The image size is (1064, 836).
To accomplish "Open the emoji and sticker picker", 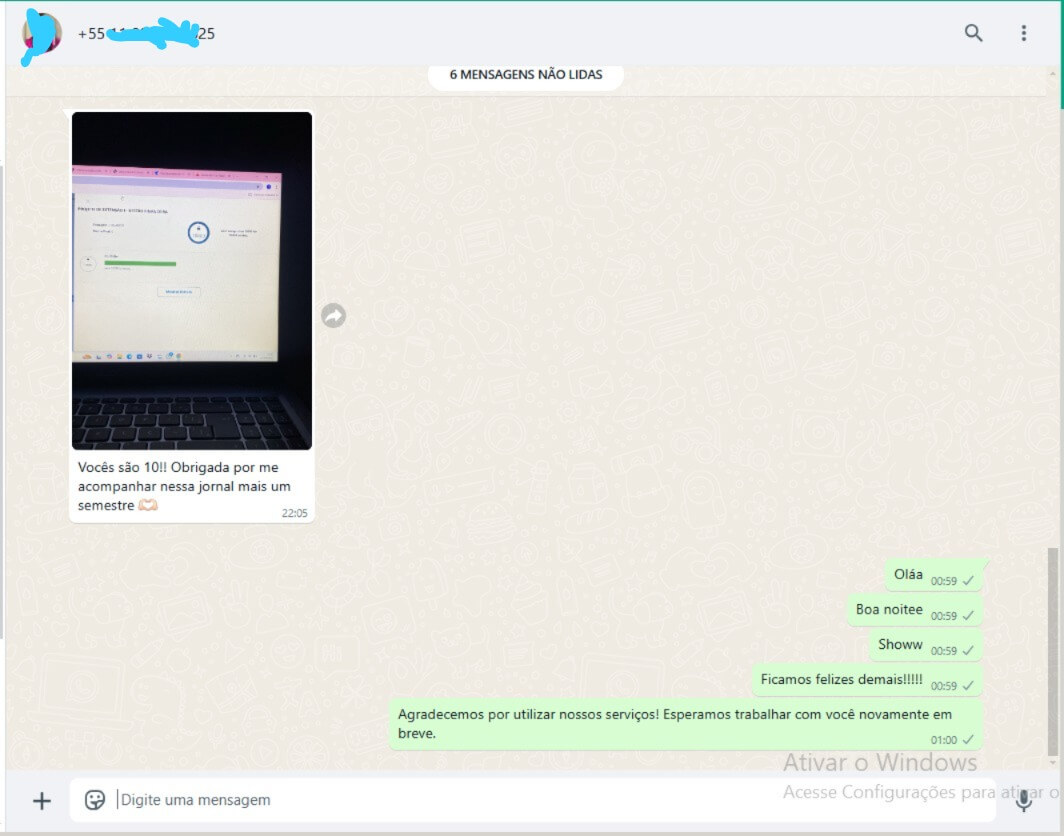I will coord(95,800).
